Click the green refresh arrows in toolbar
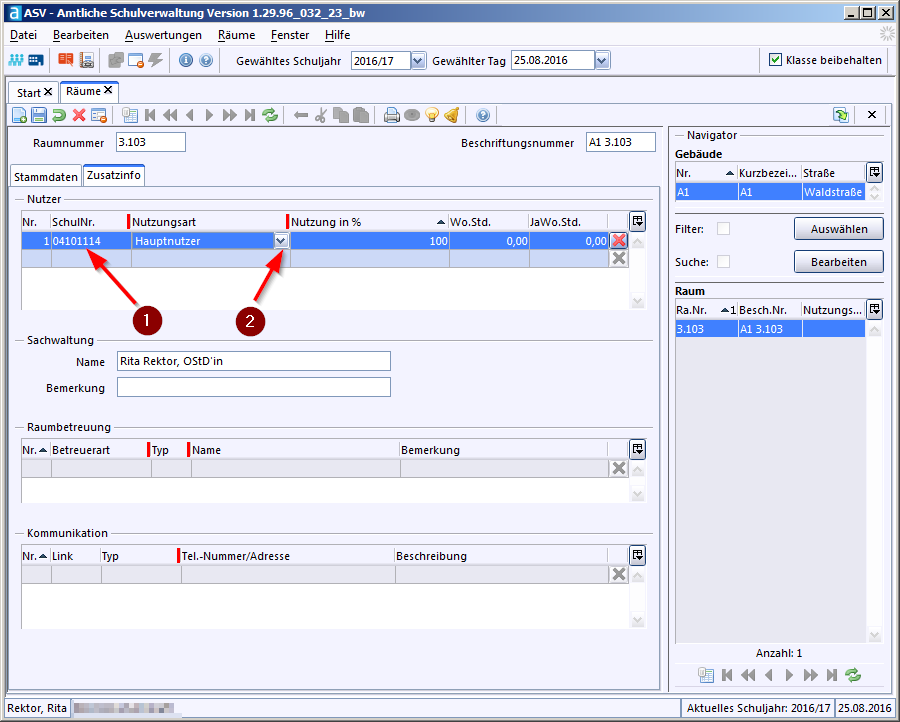The image size is (900, 722). point(270,115)
